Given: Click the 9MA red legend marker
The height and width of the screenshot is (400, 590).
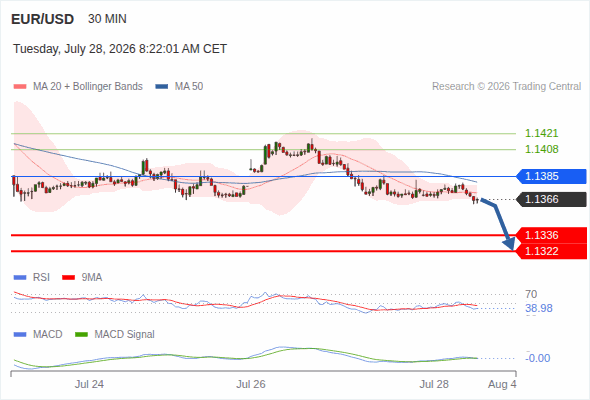Looking at the screenshot, I should tap(68, 278).
